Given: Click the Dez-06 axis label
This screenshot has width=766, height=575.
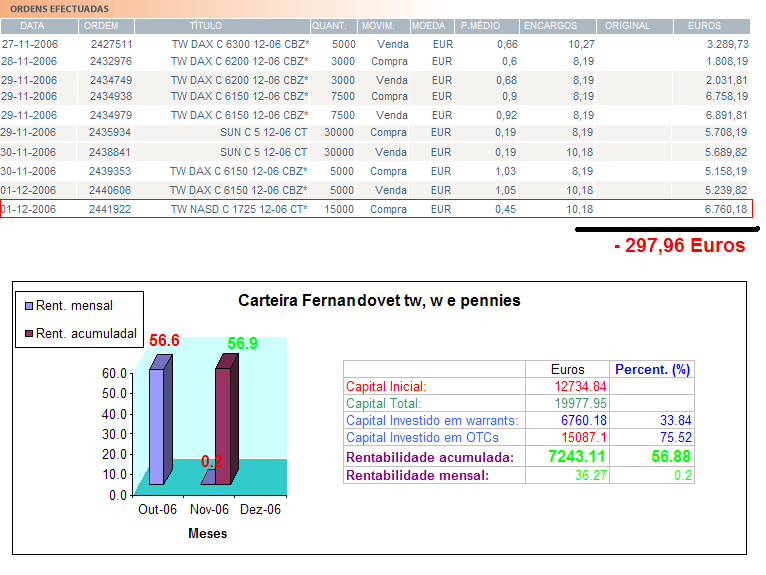Looking at the screenshot, I should pyautogui.click(x=260, y=509).
